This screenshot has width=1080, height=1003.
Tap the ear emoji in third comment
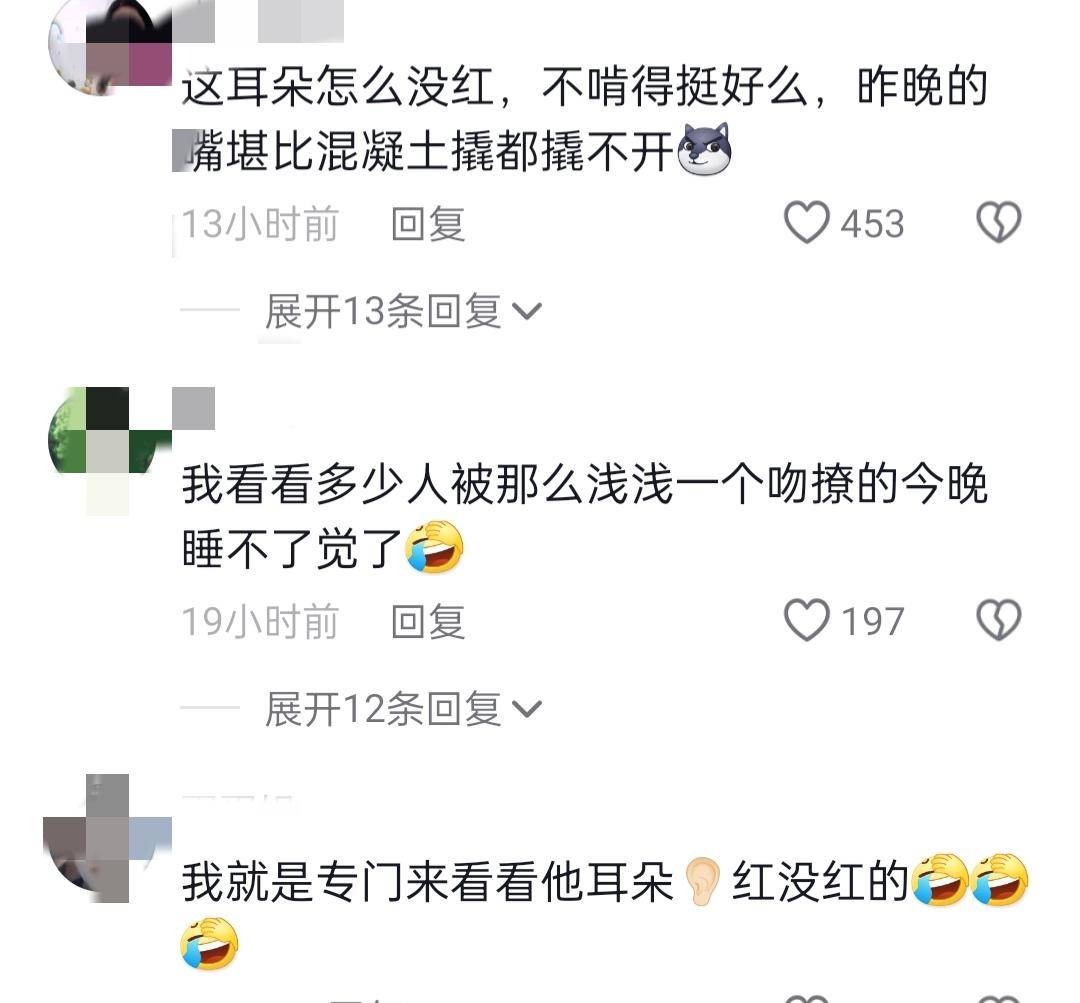pyautogui.click(x=702, y=881)
